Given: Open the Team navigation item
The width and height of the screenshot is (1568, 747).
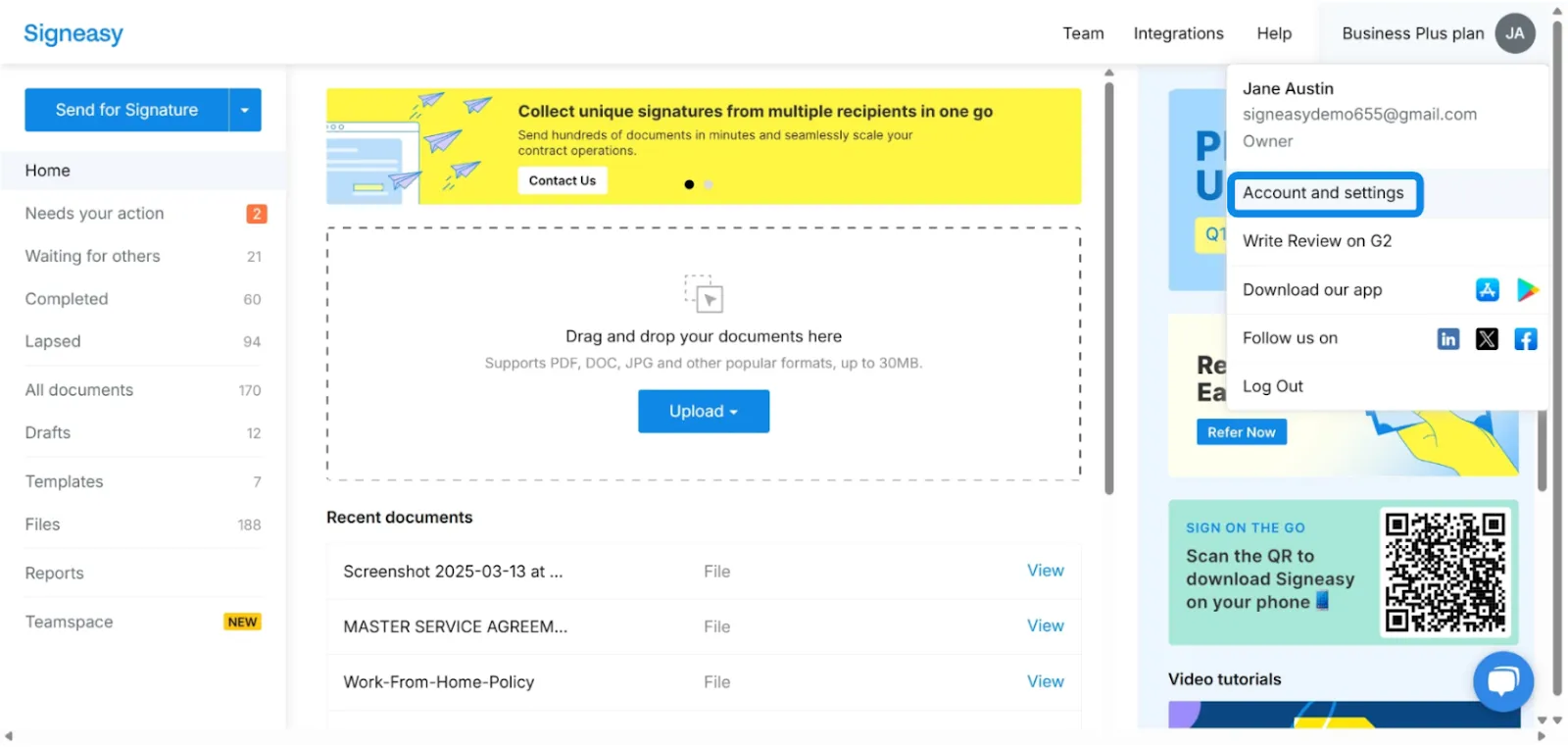Looking at the screenshot, I should click(x=1083, y=33).
